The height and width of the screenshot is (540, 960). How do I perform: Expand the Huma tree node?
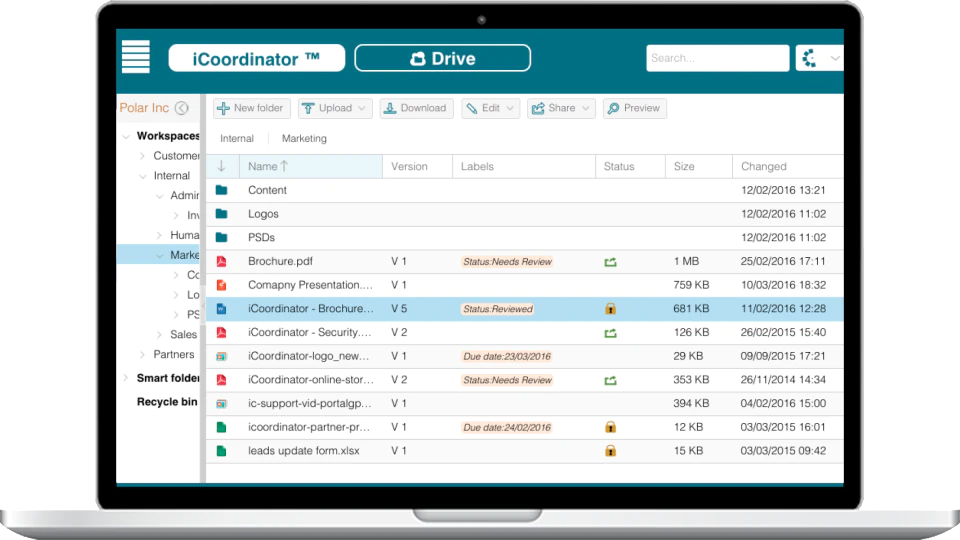tap(159, 235)
